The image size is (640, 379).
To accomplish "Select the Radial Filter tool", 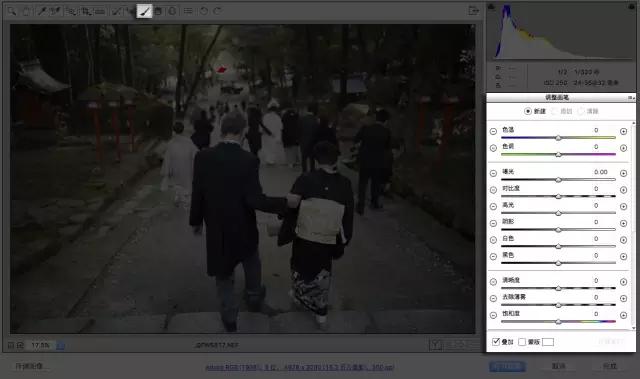I will [x=172, y=11].
